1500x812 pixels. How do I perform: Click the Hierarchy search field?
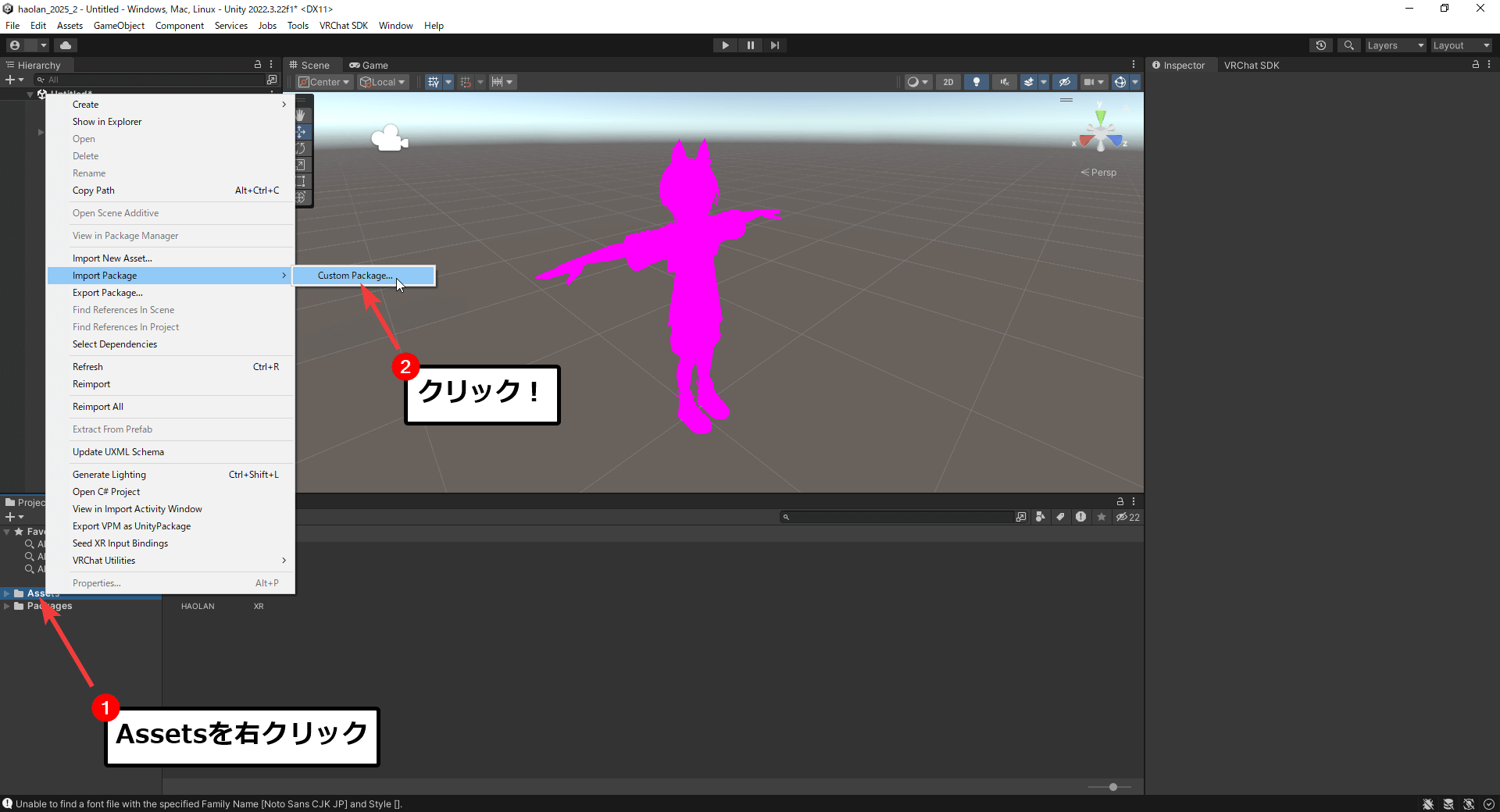pyautogui.click(x=149, y=80)
